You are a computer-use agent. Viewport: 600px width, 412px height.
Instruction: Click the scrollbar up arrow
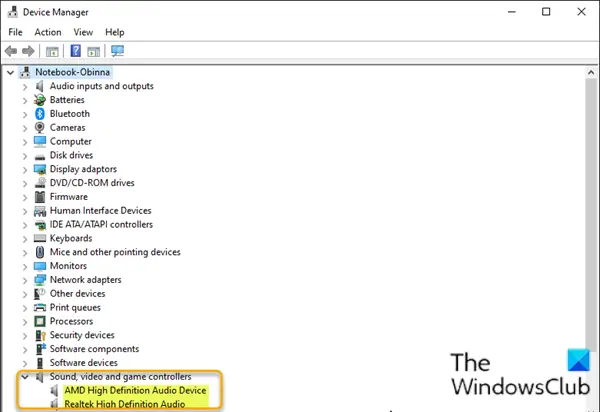591,72
